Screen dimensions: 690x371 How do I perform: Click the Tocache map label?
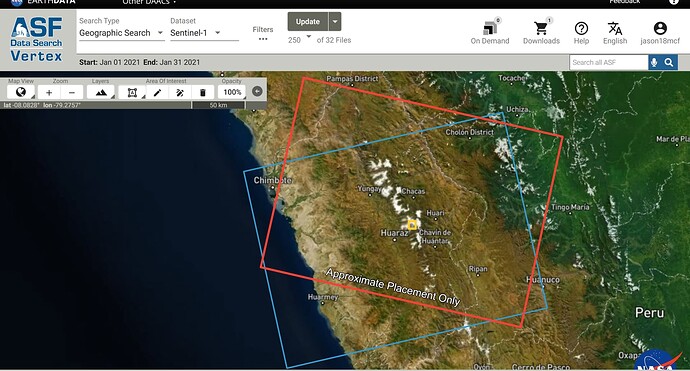(512, 78)
